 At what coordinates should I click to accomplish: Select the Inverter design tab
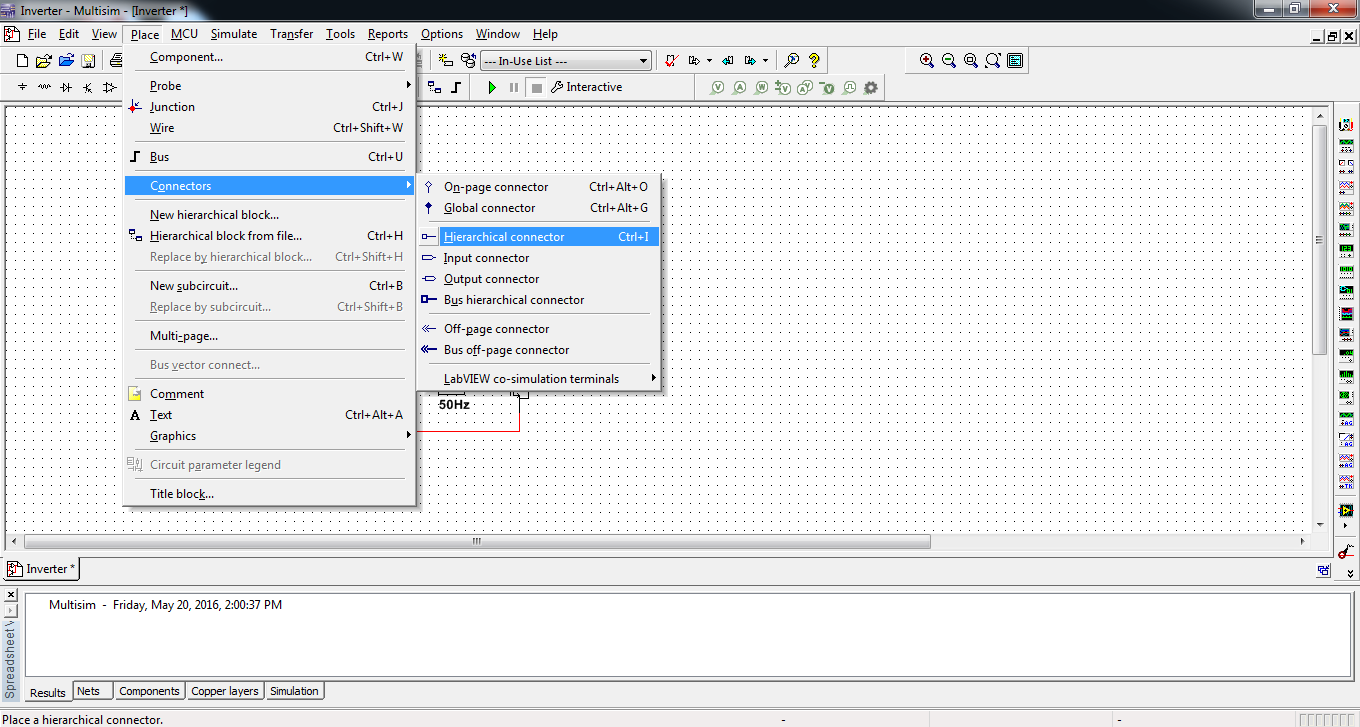pos(42,569)
